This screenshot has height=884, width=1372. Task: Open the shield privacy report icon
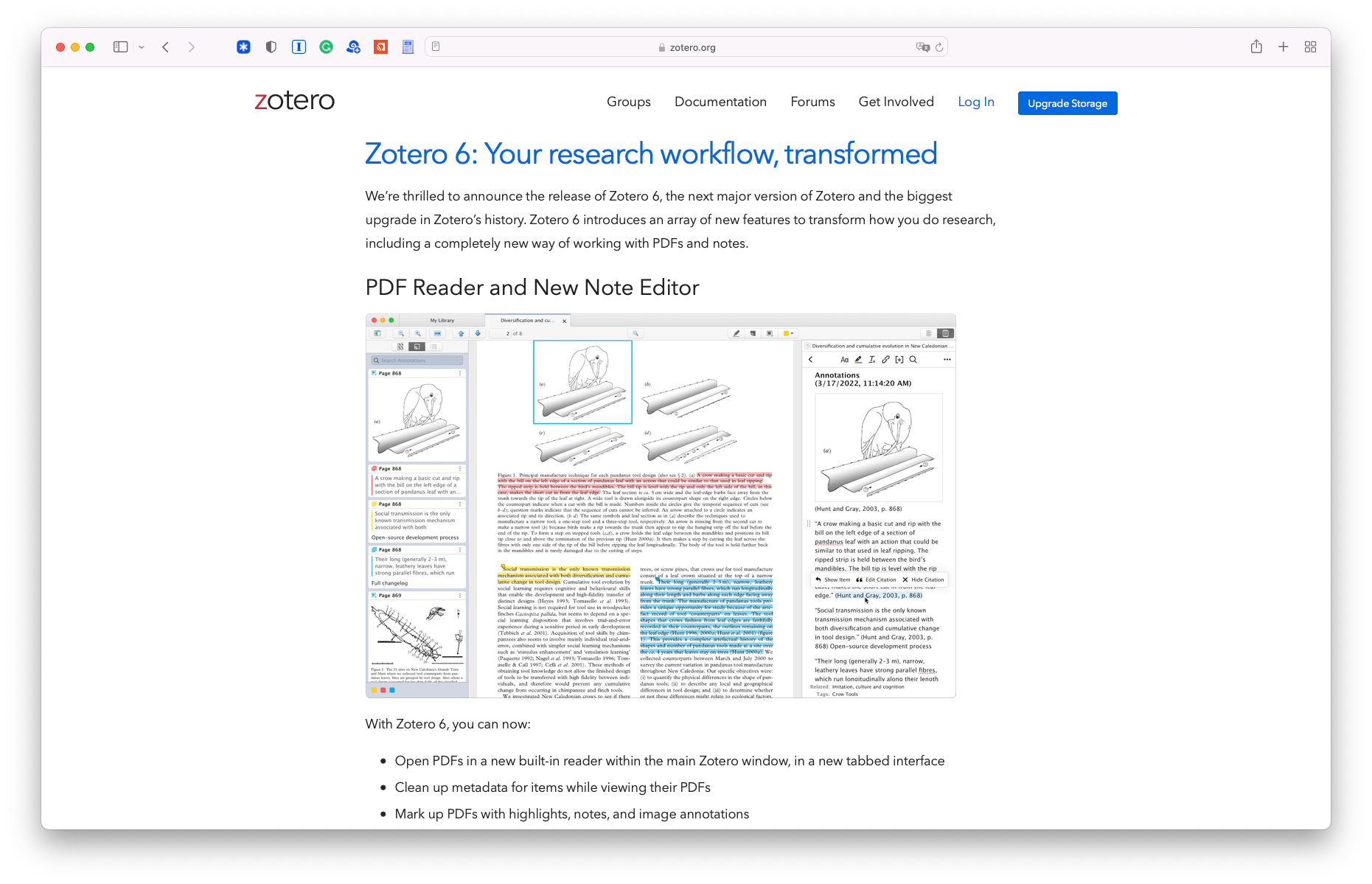(x=271, y=47)
